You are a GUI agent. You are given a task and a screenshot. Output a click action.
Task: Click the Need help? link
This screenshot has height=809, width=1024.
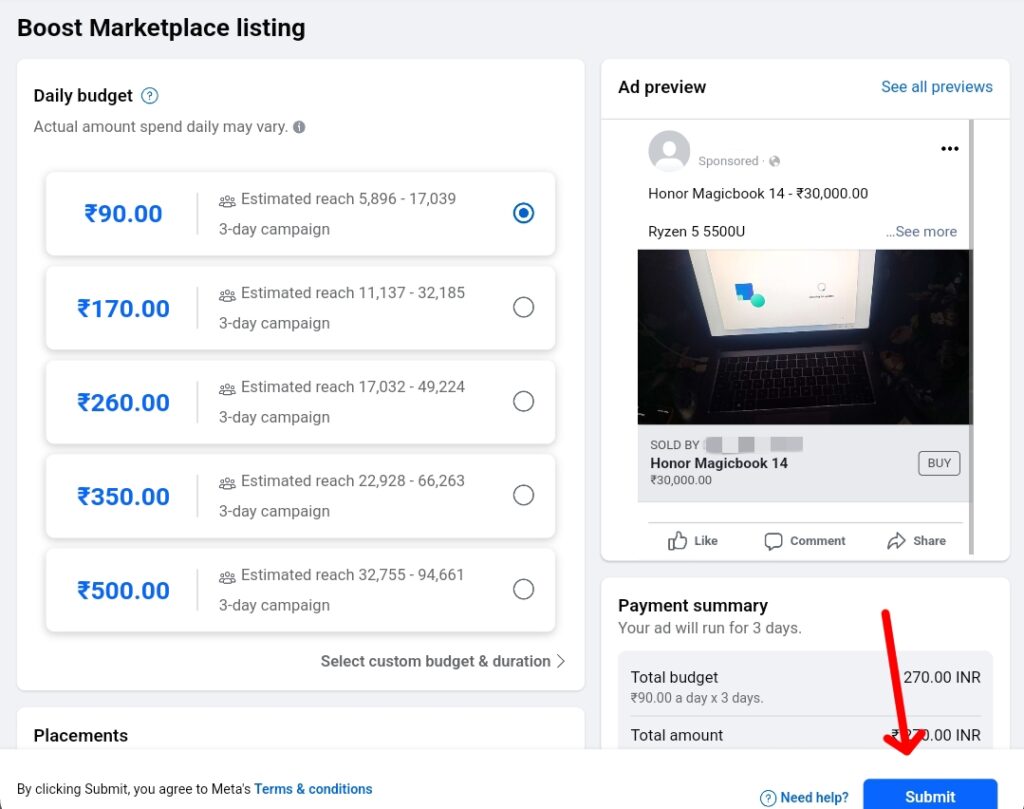coord(814,797)
